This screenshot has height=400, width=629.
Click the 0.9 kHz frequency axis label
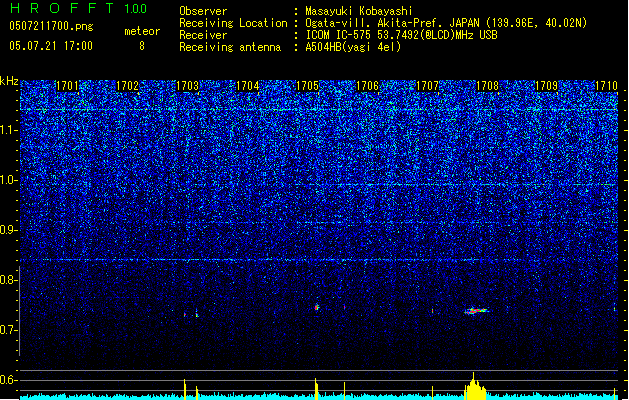pos(9,230)
